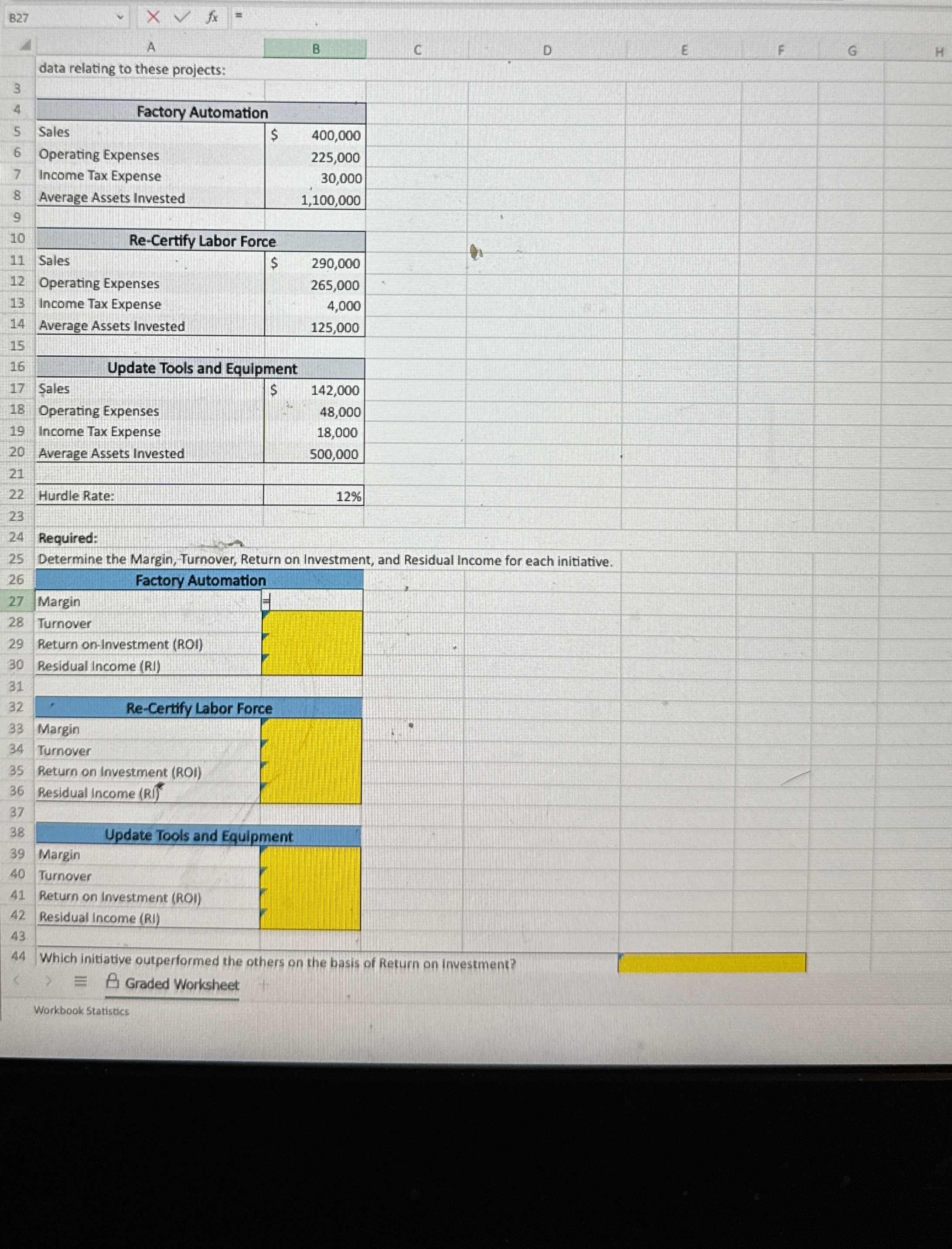The image size is (952, 1249).
Task: Click the Sales cell showing $400,000
Action: click(315, 135)
